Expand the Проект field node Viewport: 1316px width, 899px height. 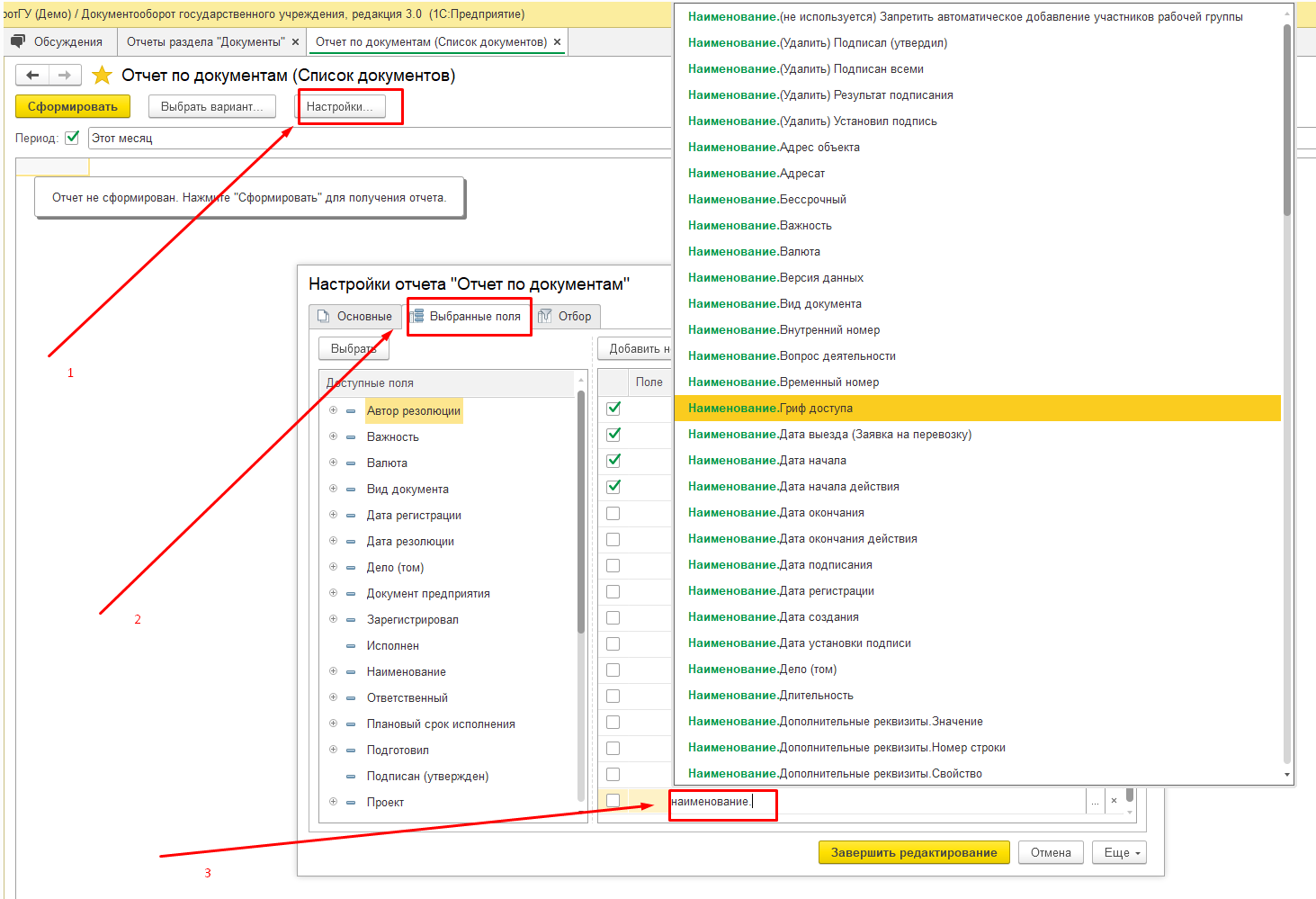coord(333,802)
